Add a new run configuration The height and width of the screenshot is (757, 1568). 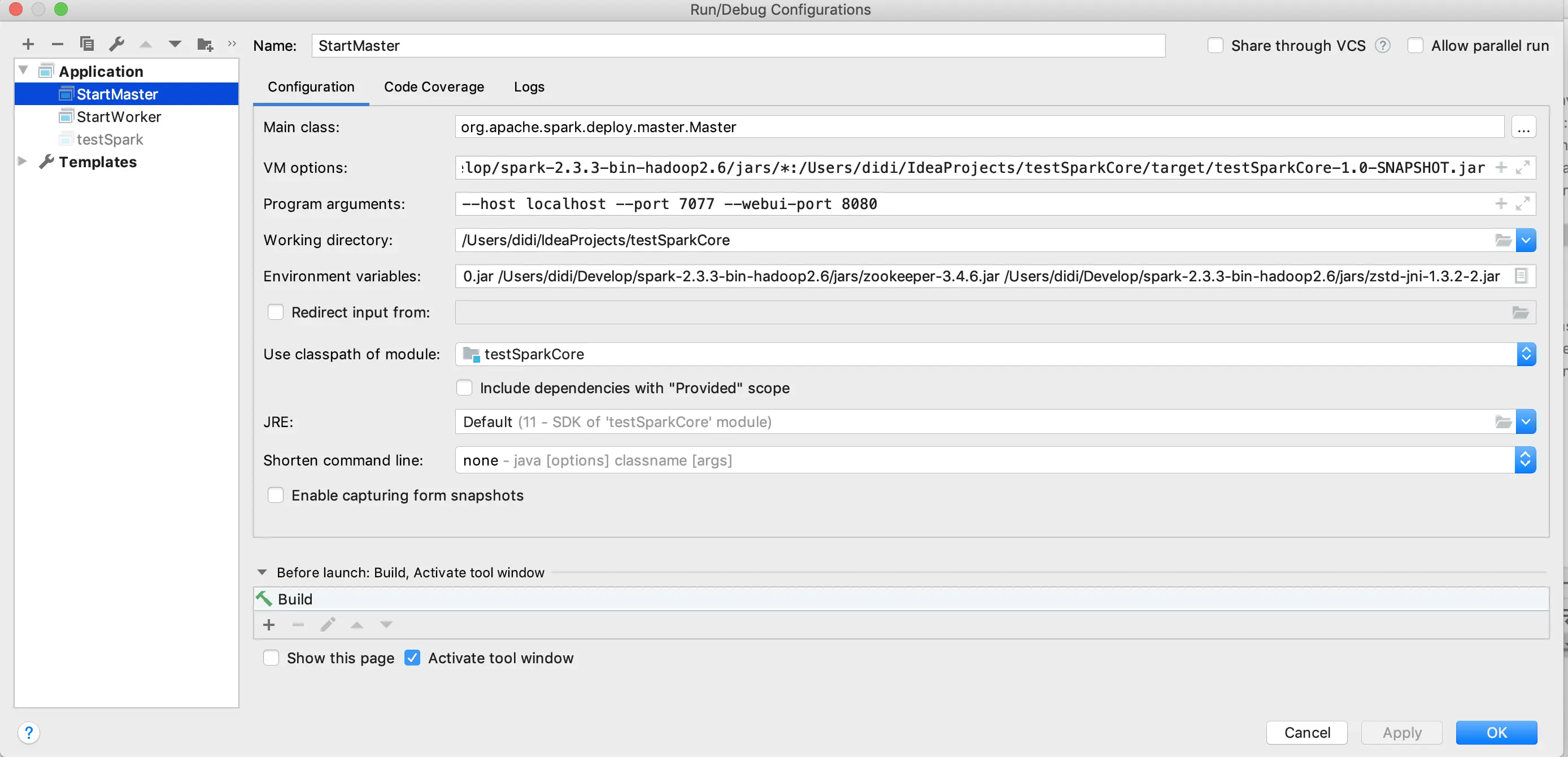tap(28, 44)
